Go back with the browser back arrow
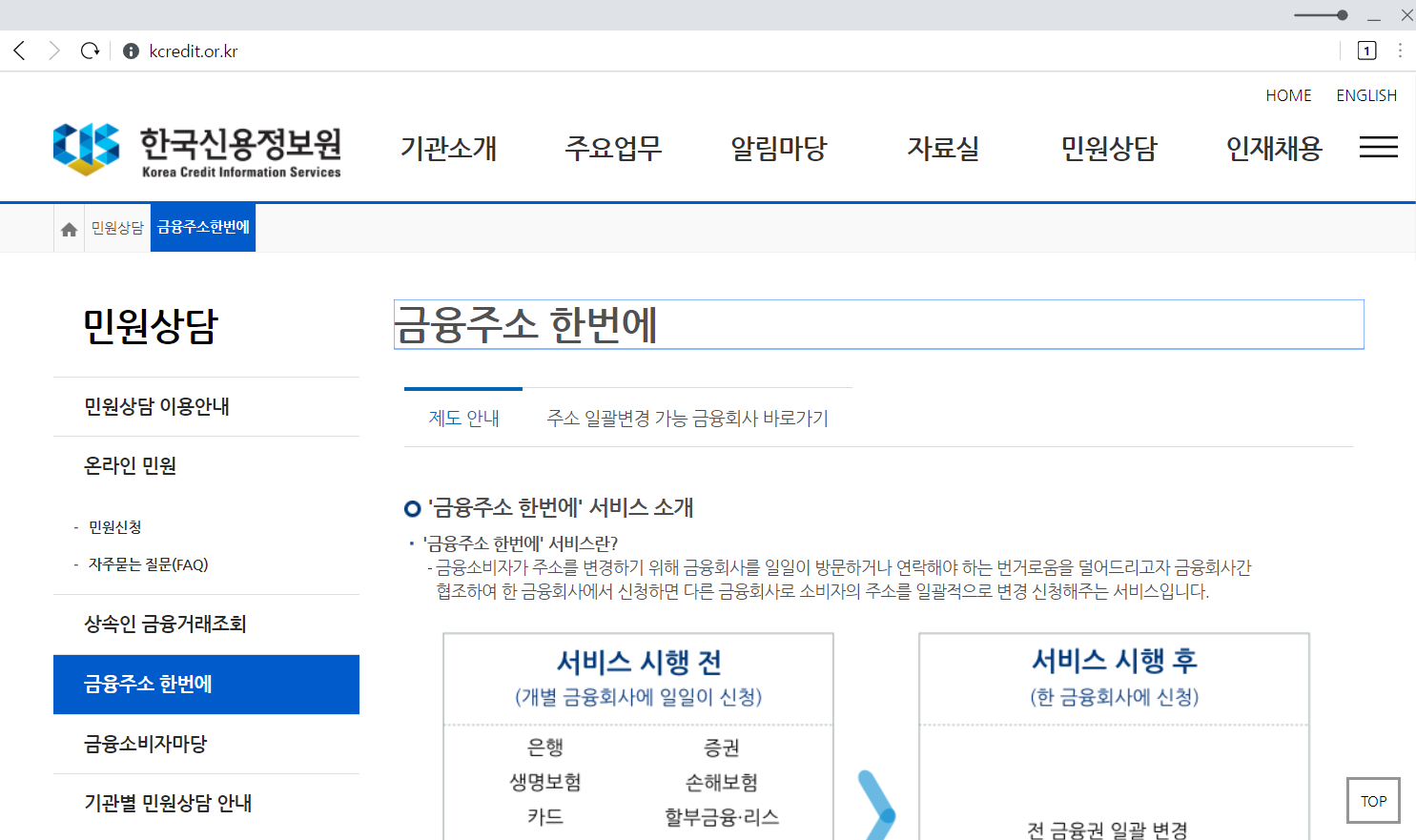Viewport: 1416px width, 840px height. pos(20,51)
